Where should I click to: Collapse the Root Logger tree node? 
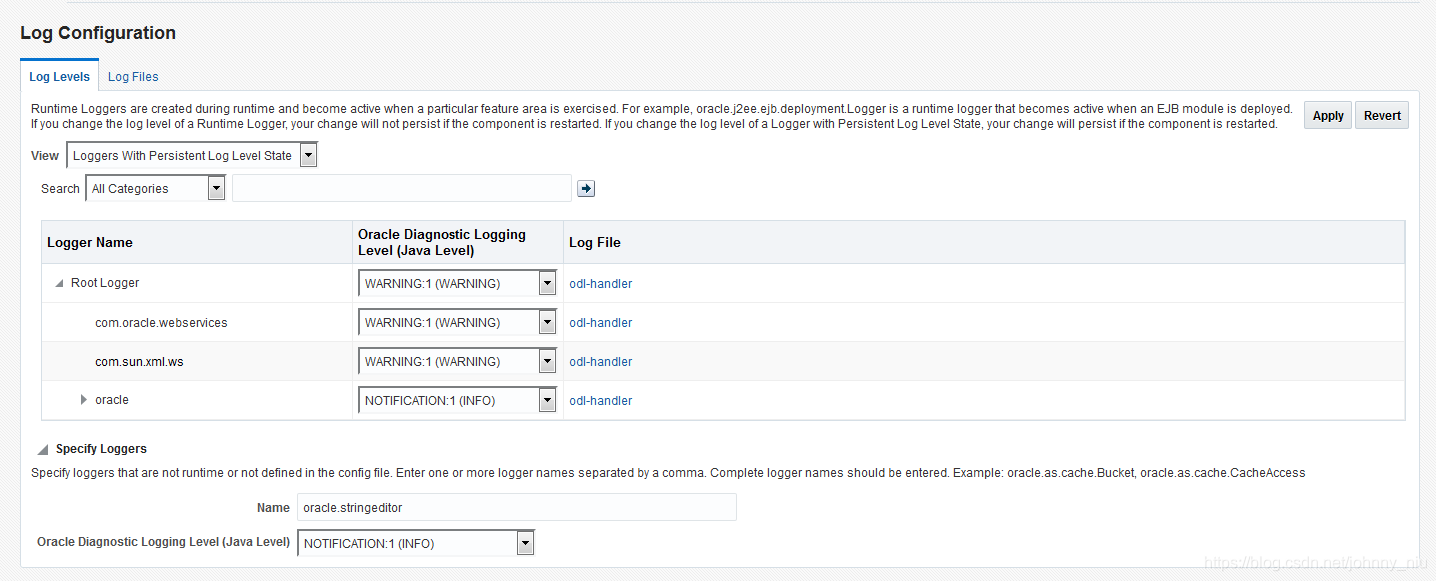(59, 284)
